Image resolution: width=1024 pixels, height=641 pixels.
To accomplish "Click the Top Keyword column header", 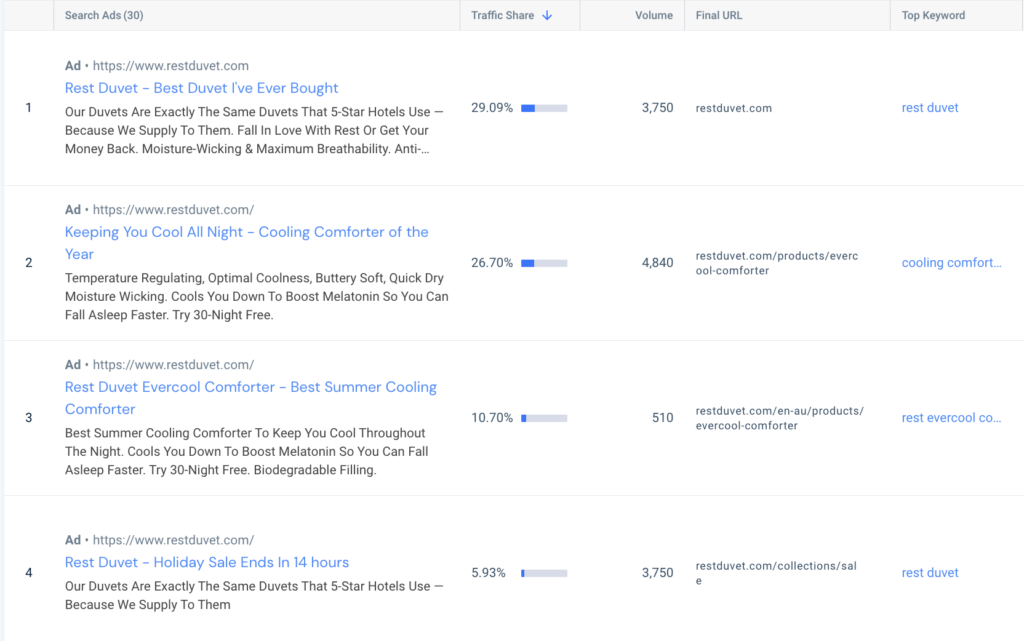I will tap(933, 16).
